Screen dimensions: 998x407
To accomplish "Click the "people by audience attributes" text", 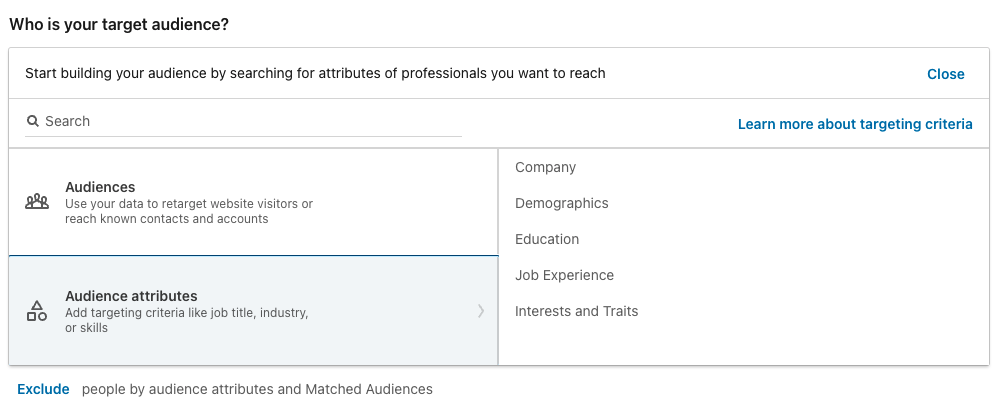I will (x=257, y=389).
